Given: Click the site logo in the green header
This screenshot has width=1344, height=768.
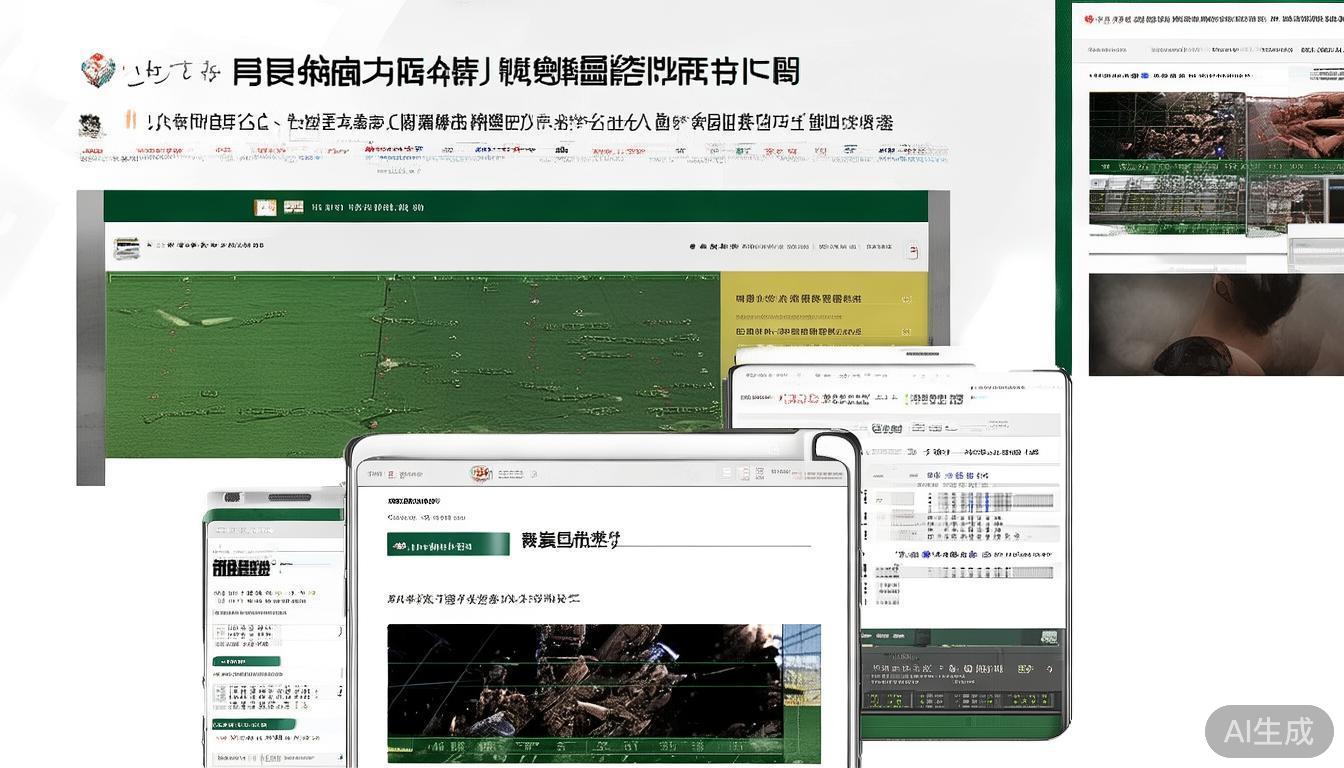Looking at the screenshot, I should (x=267, y=207).
